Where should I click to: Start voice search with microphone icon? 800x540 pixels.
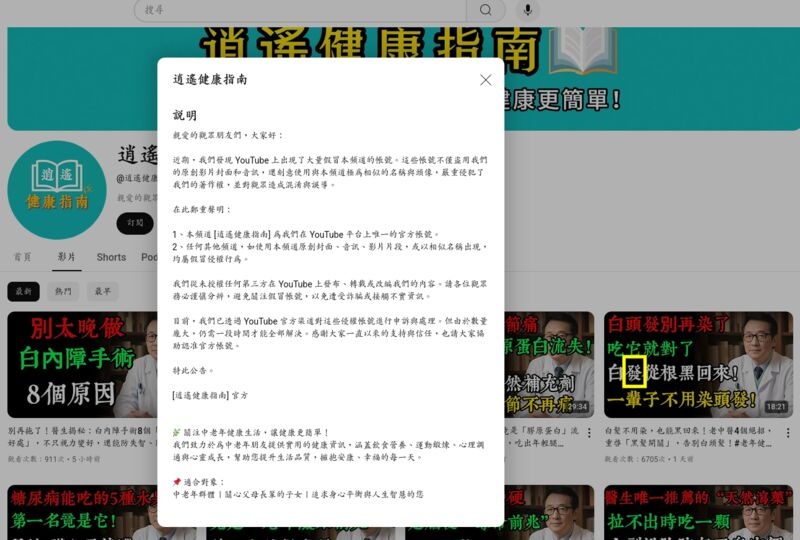click(x=528, y=10)
